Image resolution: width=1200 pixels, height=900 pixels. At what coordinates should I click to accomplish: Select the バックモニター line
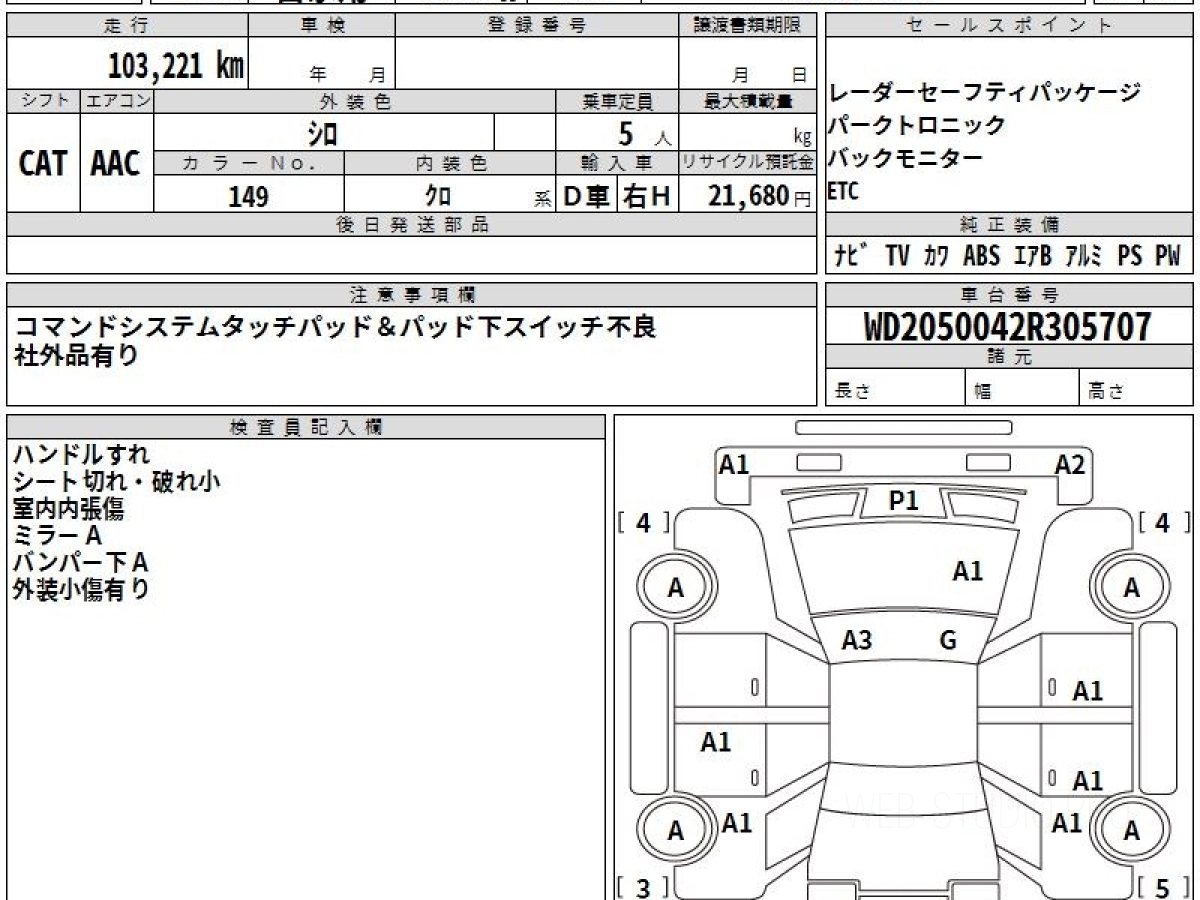906,158
